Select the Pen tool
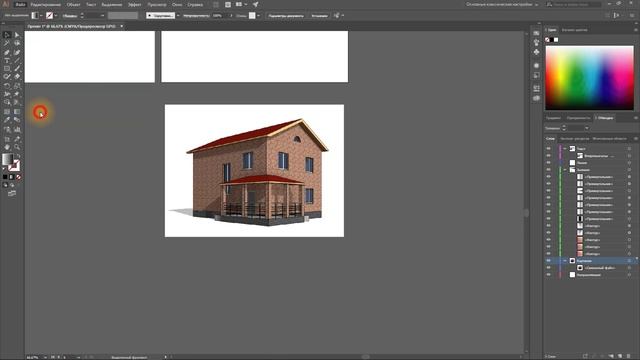This screenshot has width=640, height=360. click(x=7, y=52)
